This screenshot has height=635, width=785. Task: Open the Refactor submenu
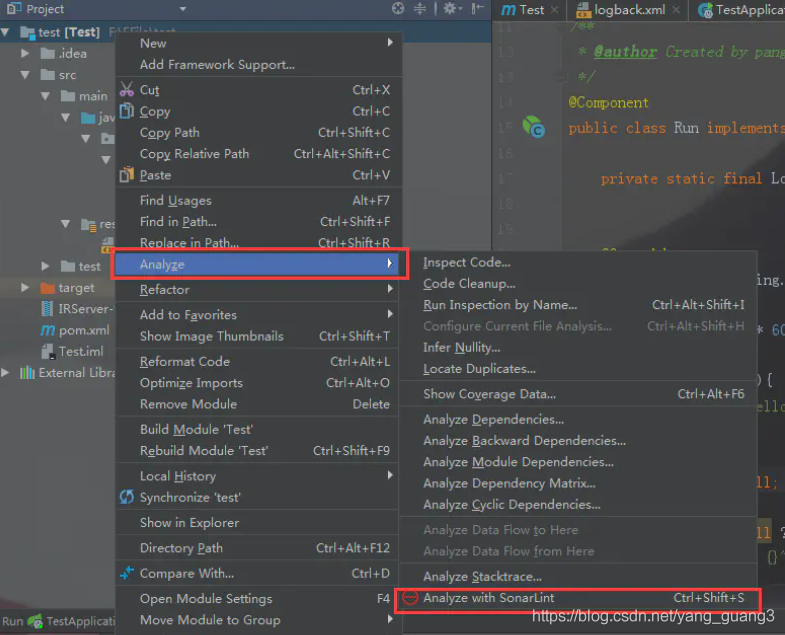click(x=258, y=289)
